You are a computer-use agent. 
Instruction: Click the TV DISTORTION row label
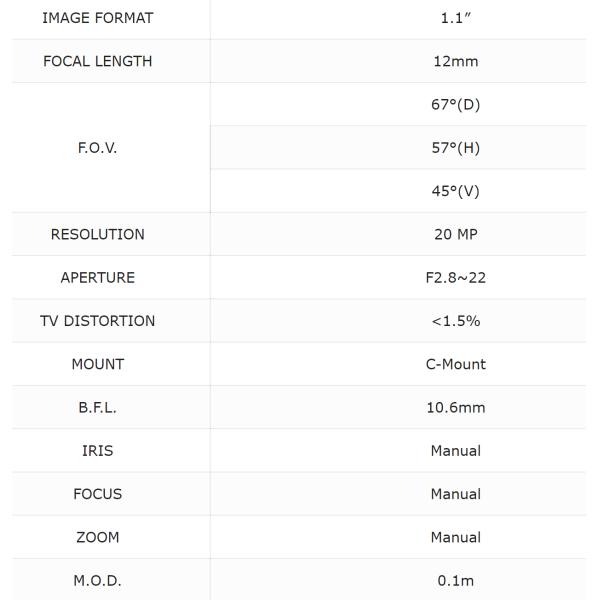[x=98, y=321]
